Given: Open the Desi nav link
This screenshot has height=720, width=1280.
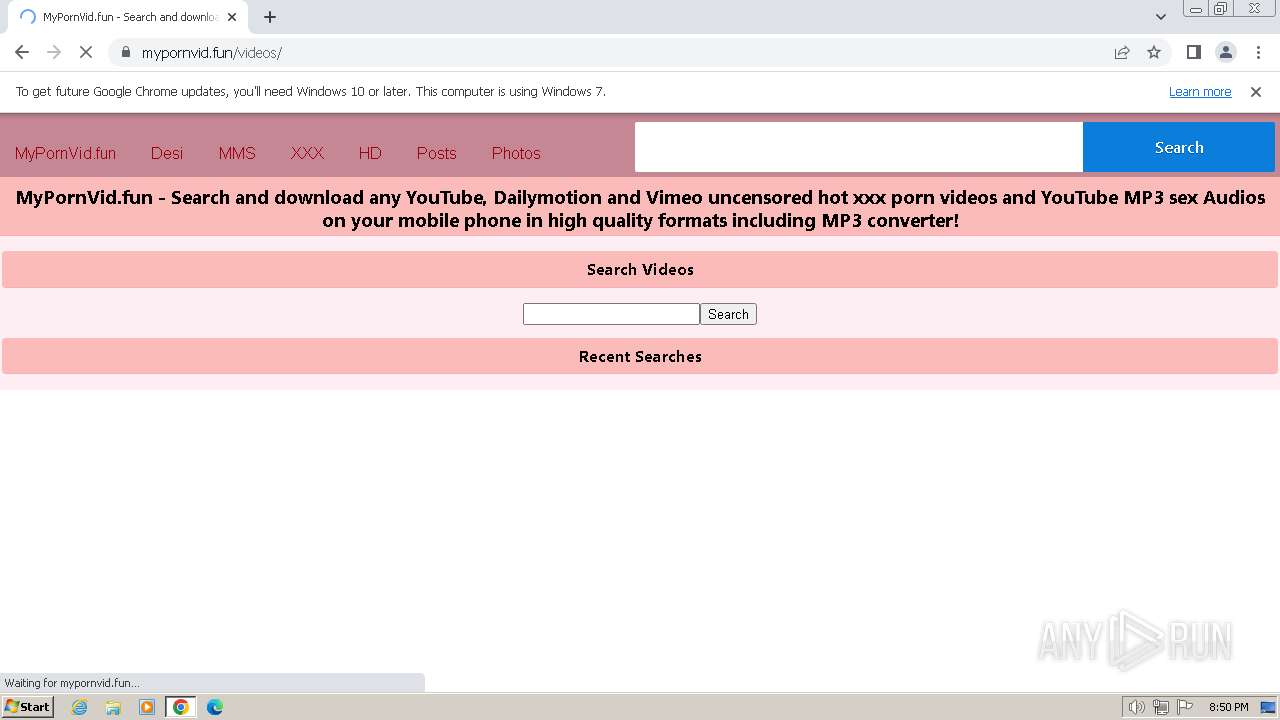Looking at the screenshot, I should tap(167, 153).
